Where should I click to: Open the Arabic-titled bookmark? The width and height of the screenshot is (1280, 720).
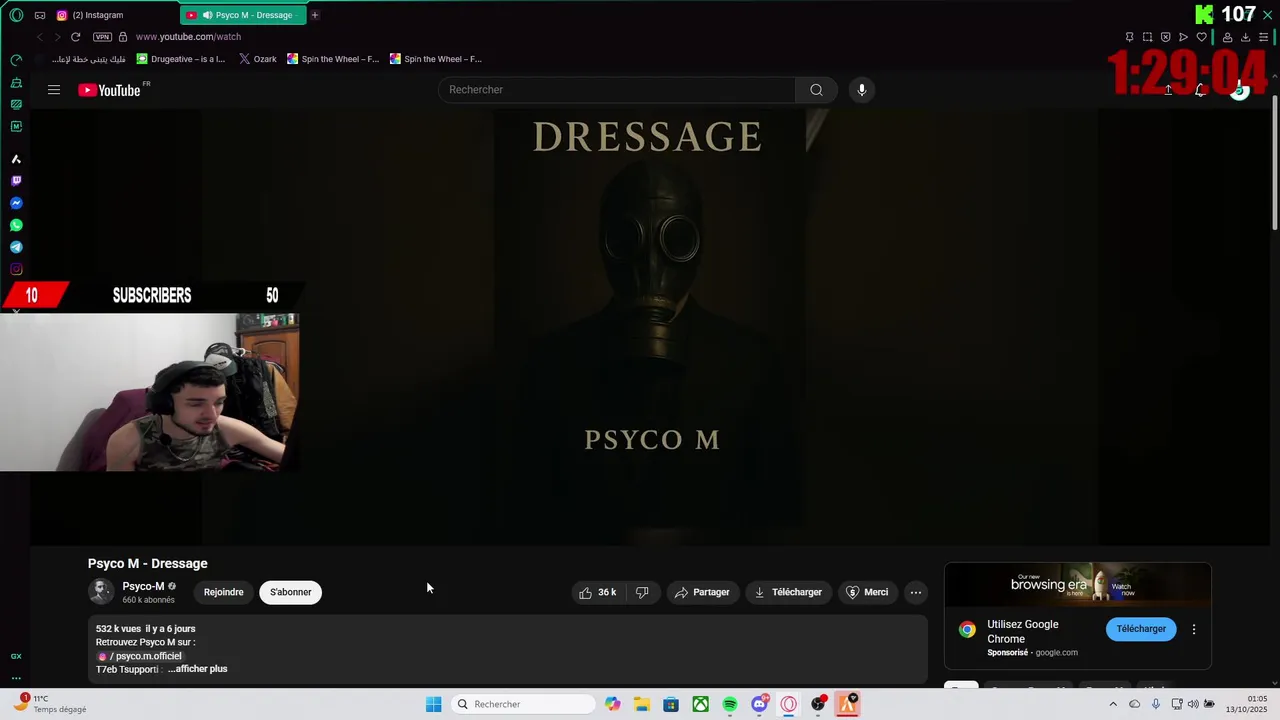tap(82, 59)
